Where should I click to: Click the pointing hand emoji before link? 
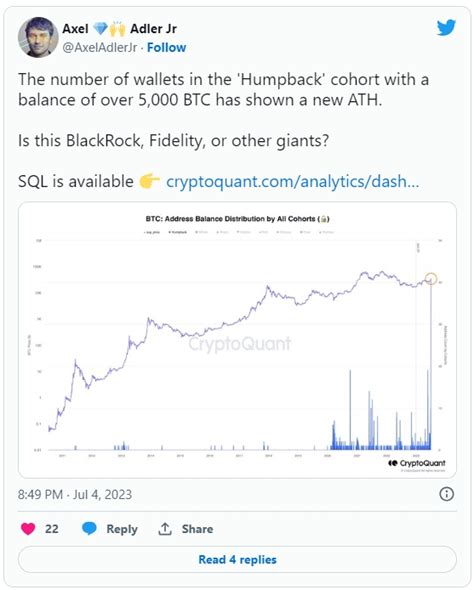[149, 181]
